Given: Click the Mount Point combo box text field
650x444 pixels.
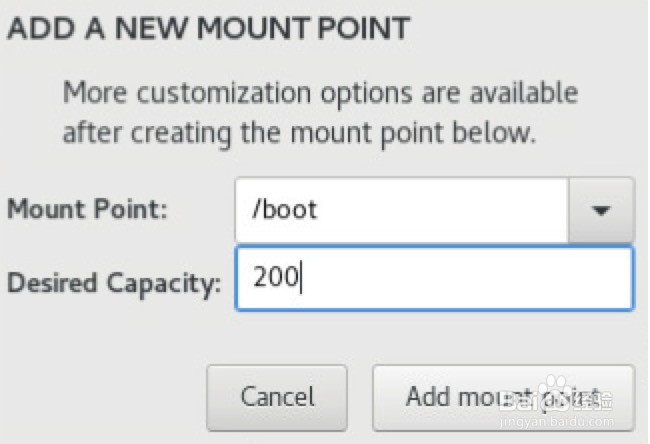Looking at the screenshot, I should (x=401, y=210).
